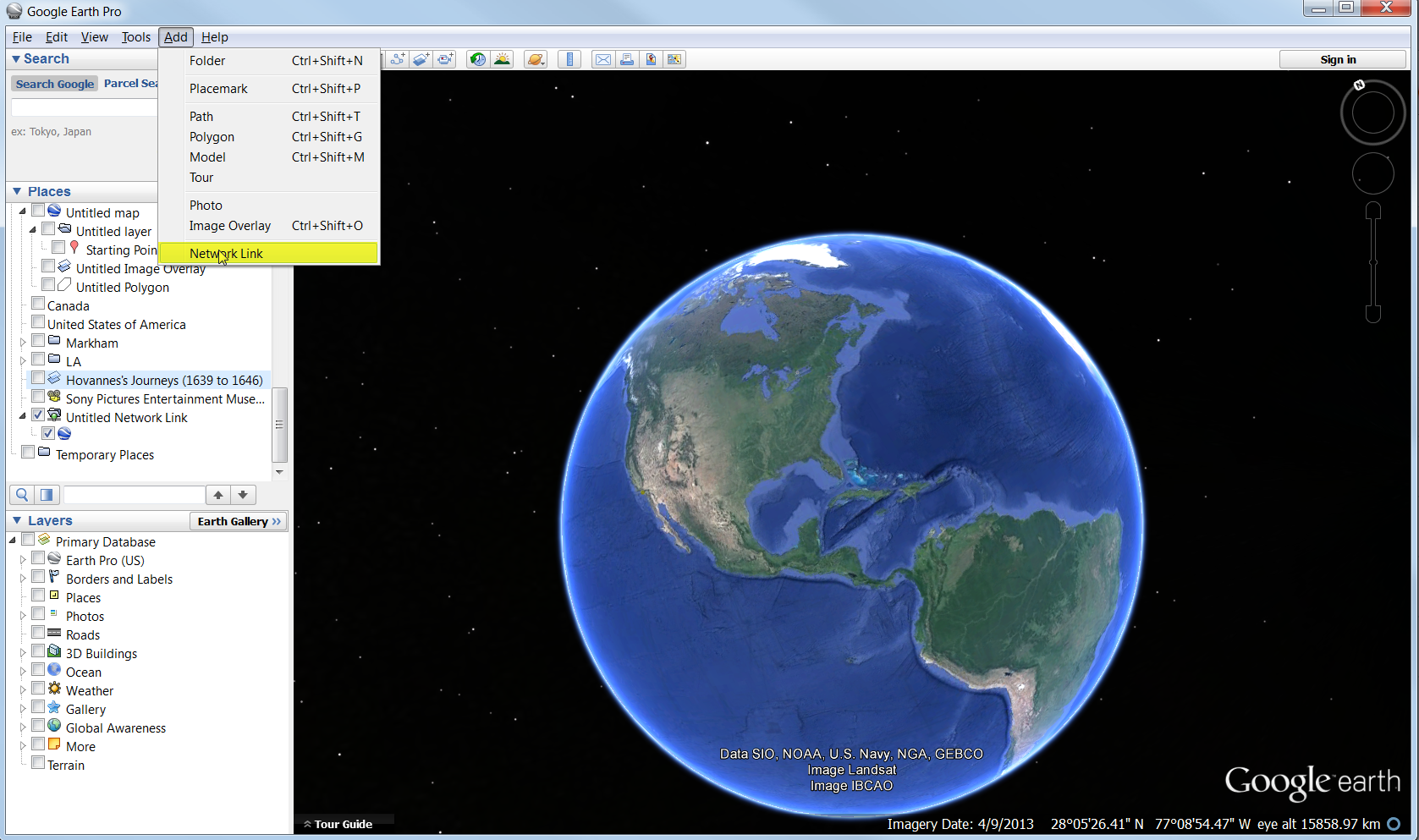Click the Search Google tab button
1419x840 pixels.
coord(55,84)
